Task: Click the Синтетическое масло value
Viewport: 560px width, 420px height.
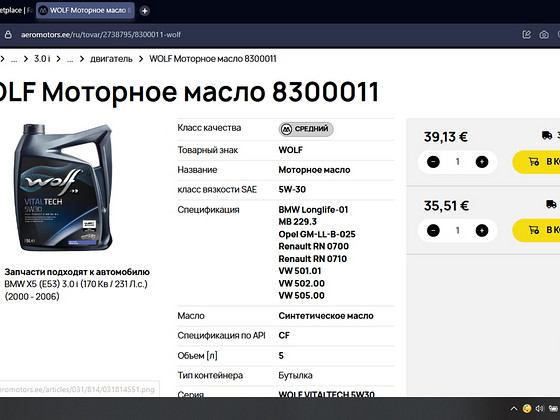Action: pos(326,316)
